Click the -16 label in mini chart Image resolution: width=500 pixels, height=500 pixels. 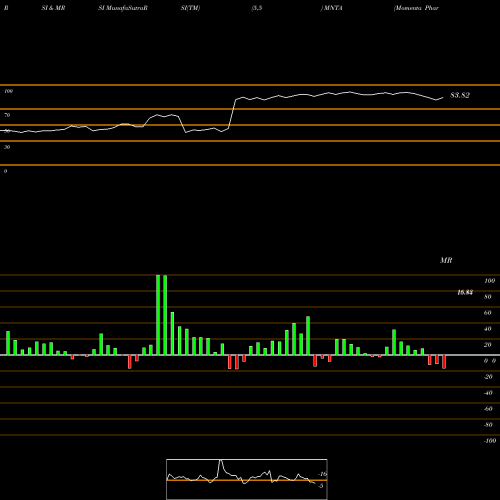[322, 474]
